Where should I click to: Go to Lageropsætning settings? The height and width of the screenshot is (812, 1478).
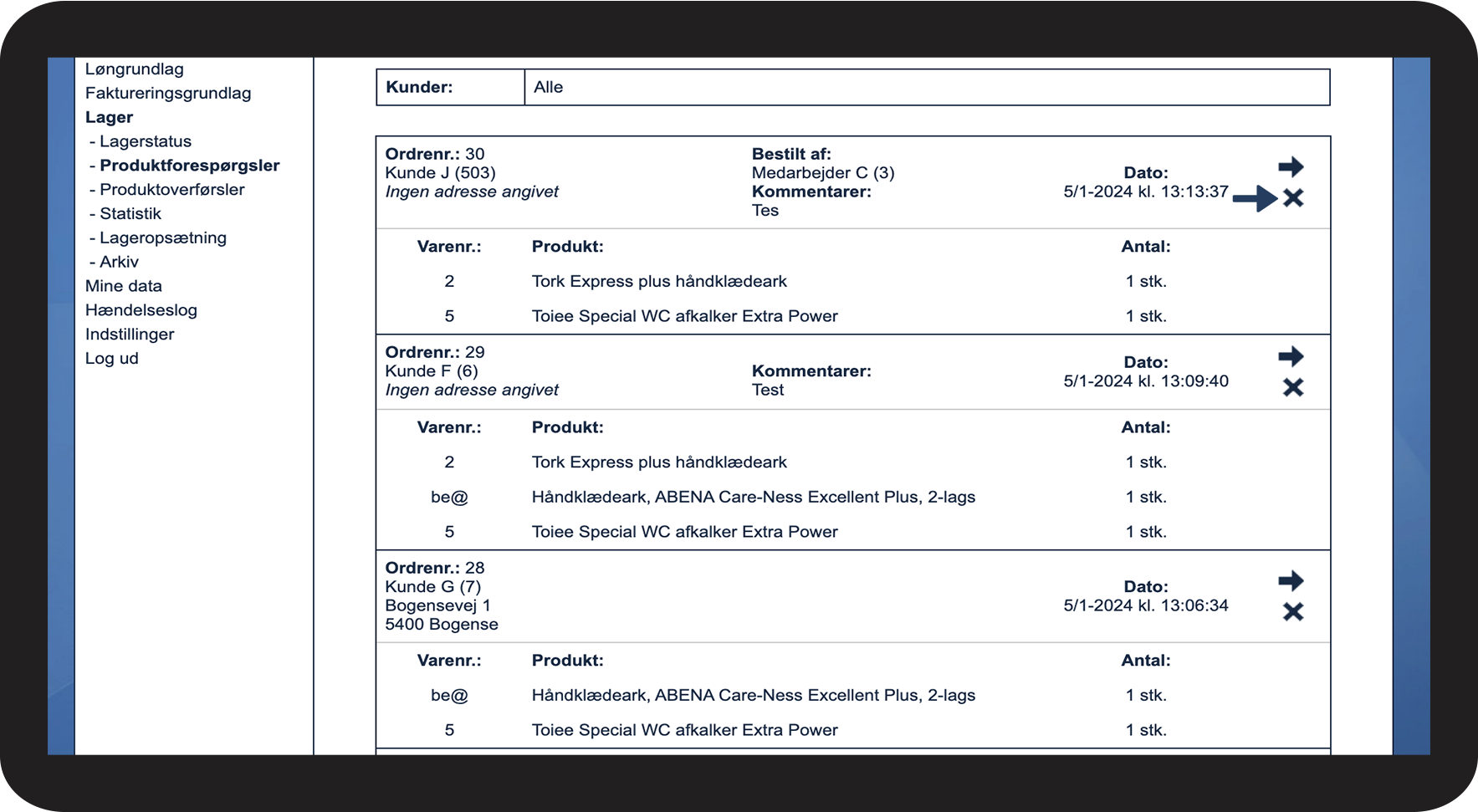(x=163, y=238)
